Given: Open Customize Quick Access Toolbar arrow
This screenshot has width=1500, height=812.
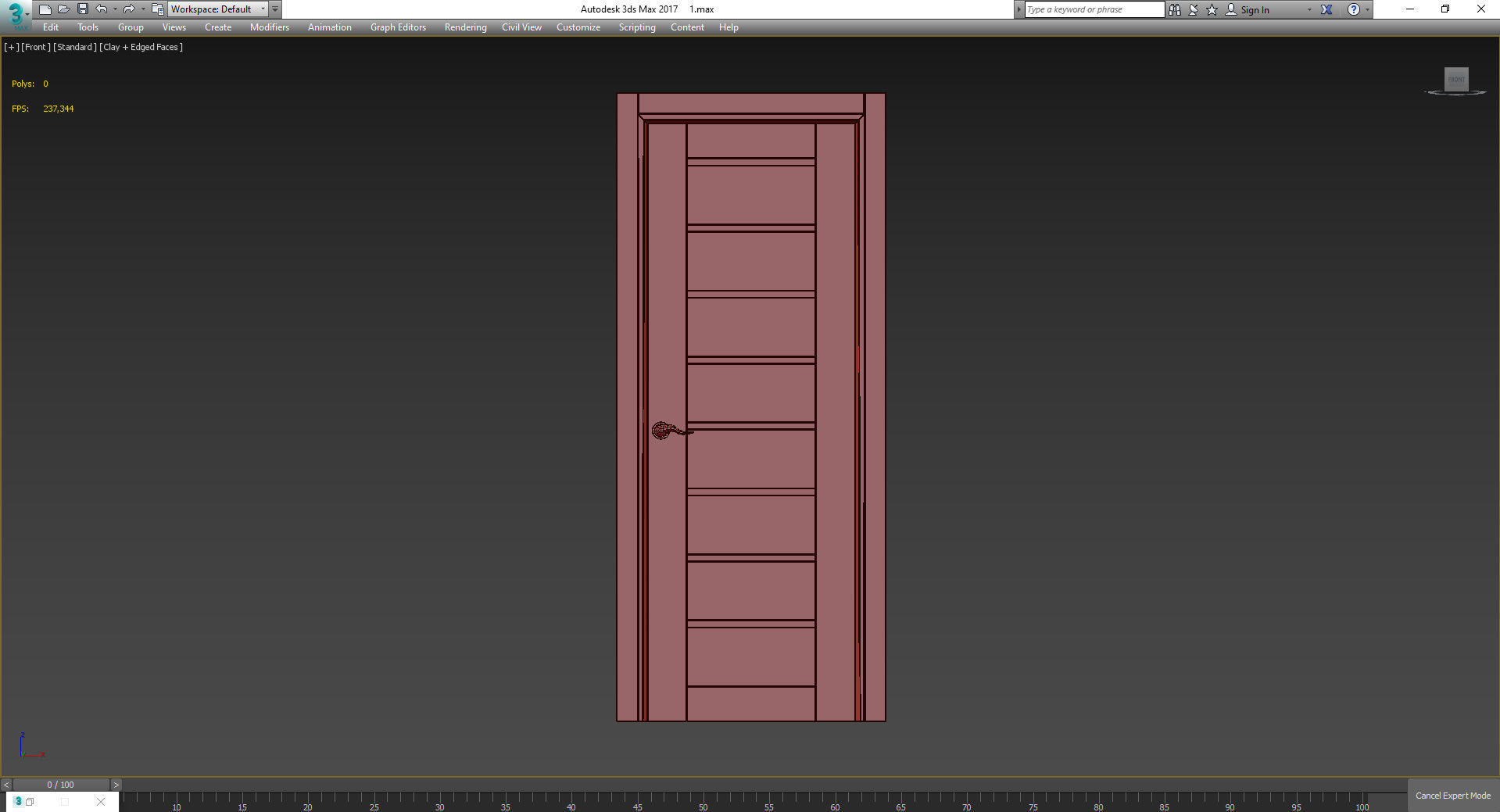Looking at the screenshot, I should click(275, 9).
